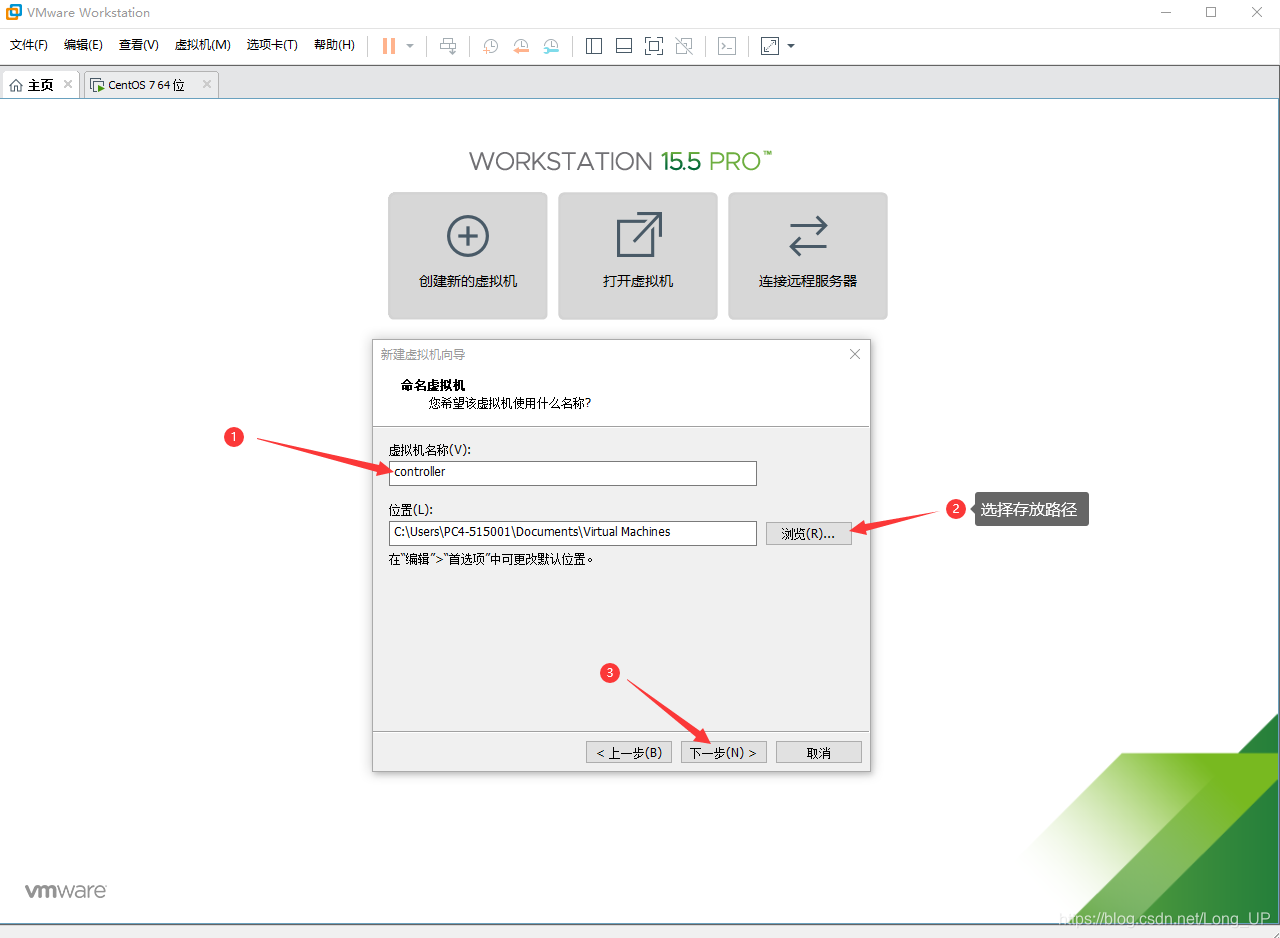Click the full screen mode icon
The height and width of the screenshot is (938, 1280).
654,46
